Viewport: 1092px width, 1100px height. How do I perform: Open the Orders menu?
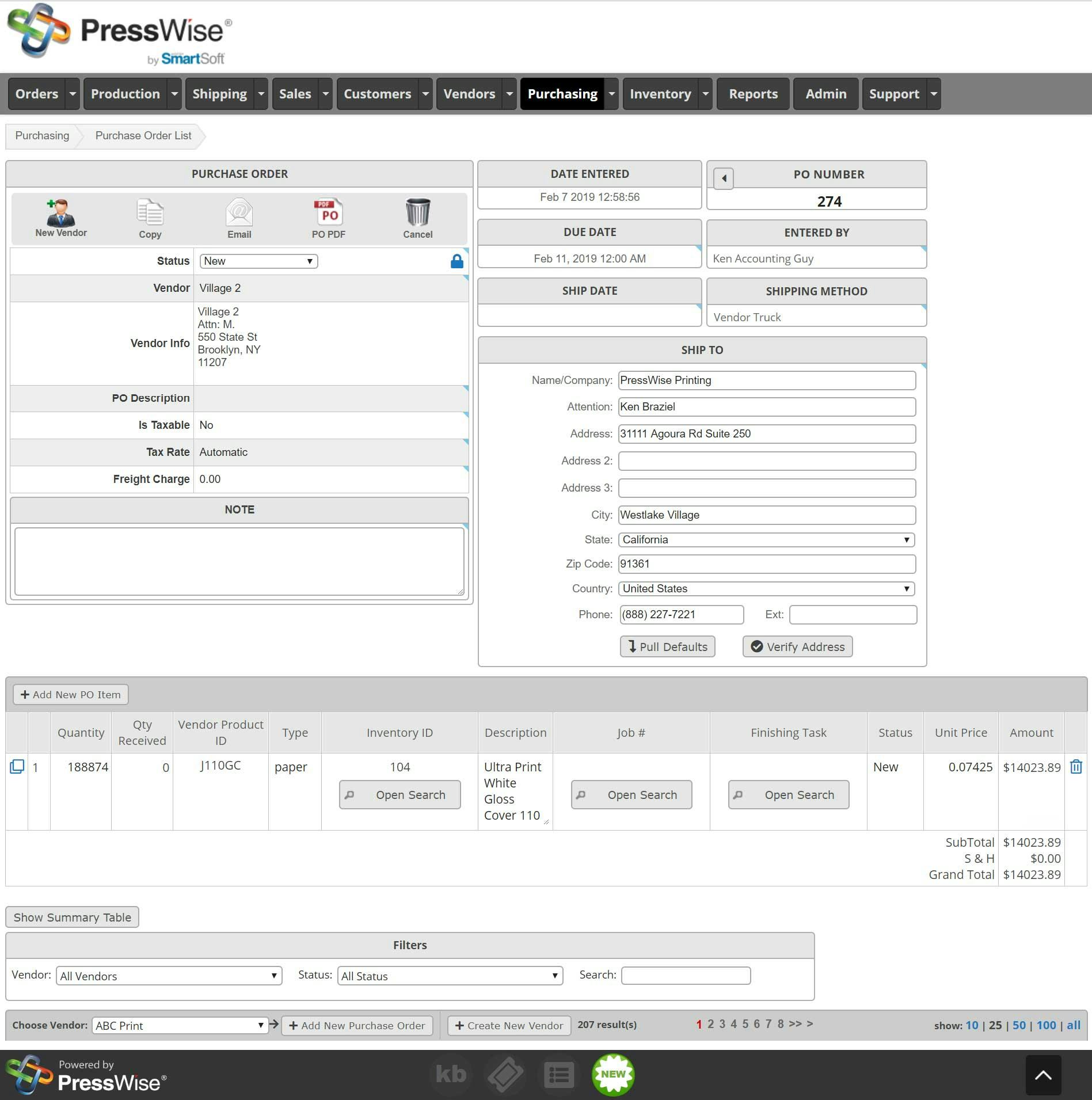pos(37,94)
